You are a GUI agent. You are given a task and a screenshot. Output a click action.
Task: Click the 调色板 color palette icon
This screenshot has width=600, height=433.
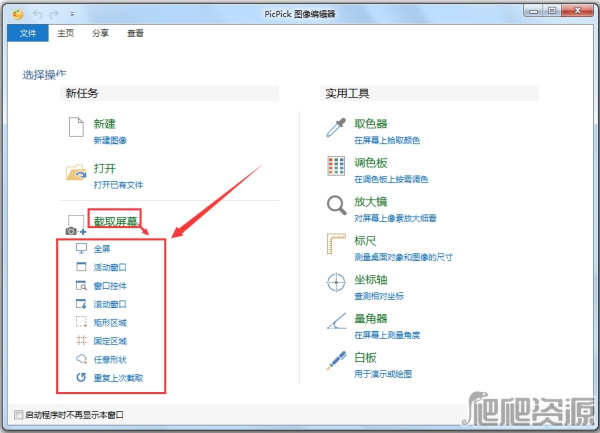click(336, 166)
